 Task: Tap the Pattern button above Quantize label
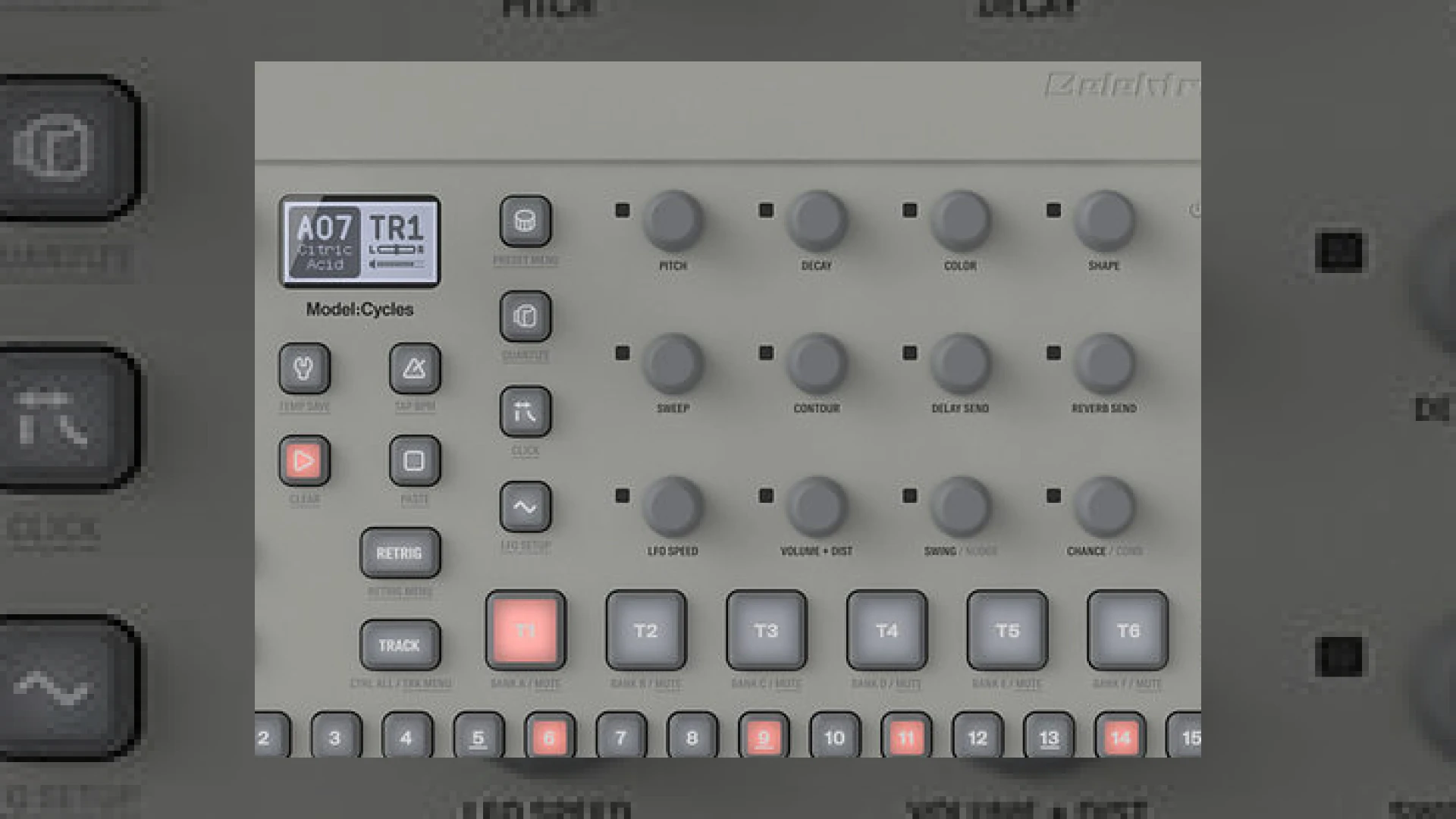pyautogui.click(x=526, y=316)
